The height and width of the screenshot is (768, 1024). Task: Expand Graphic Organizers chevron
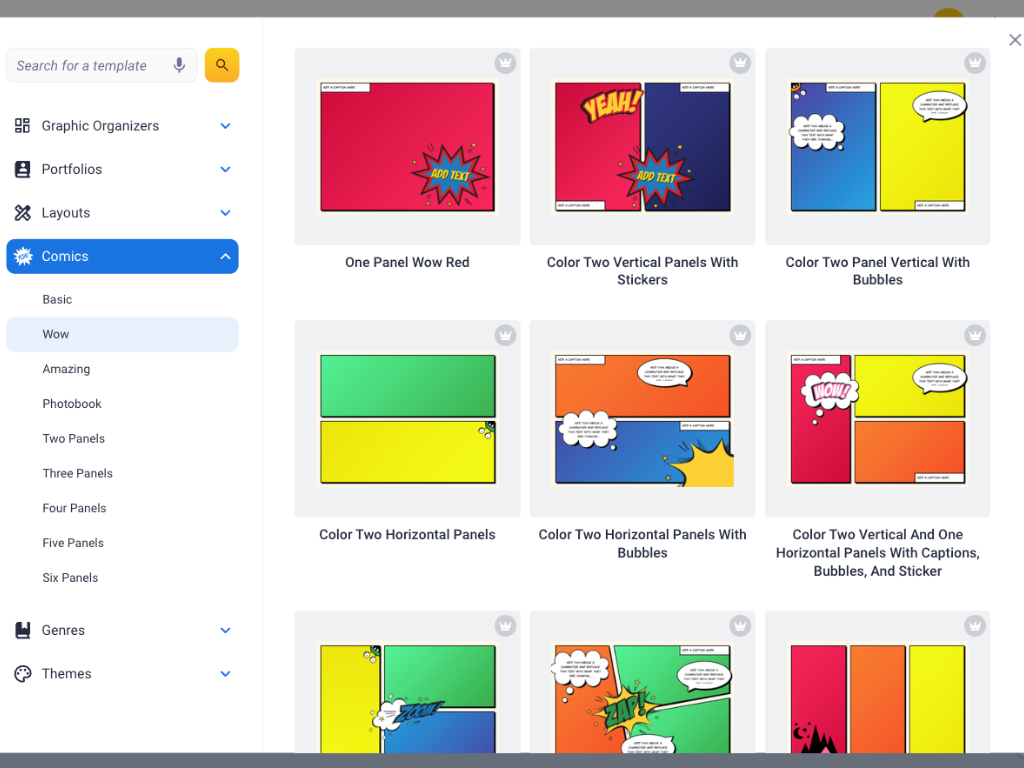coord(225,125)
